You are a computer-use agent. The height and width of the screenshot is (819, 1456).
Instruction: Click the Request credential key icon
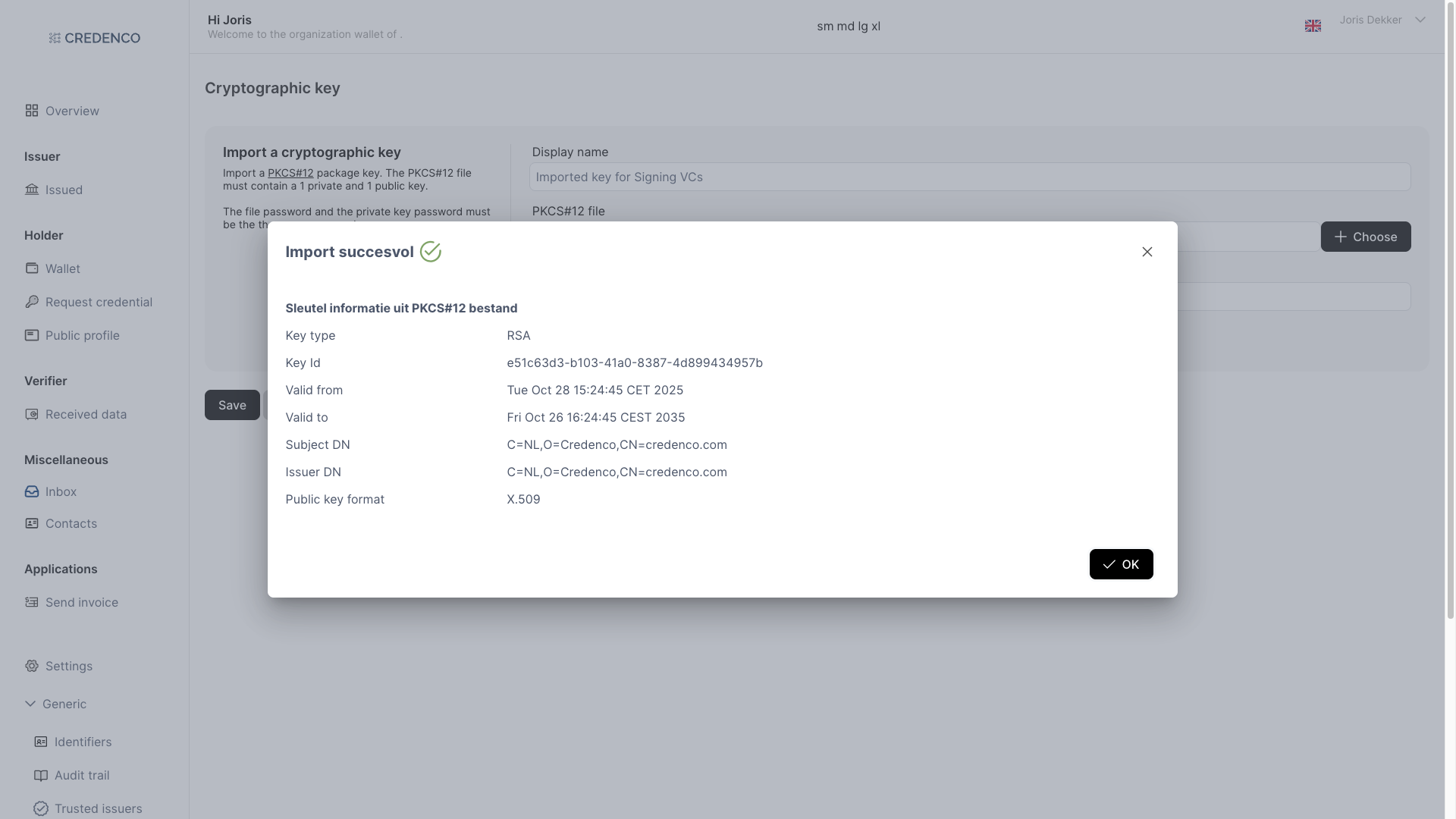point(31,302)
